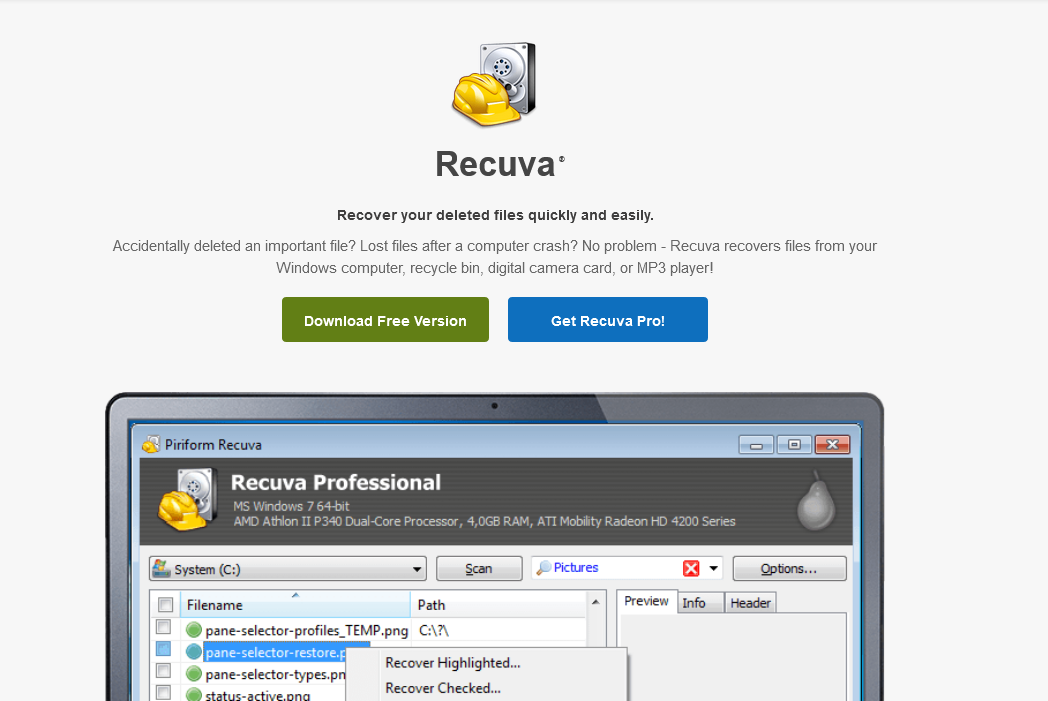Screen dimensions: 1048x701
Task: Click the 'MS Windows 7 64-bit' text
Action: pos(291,506)
